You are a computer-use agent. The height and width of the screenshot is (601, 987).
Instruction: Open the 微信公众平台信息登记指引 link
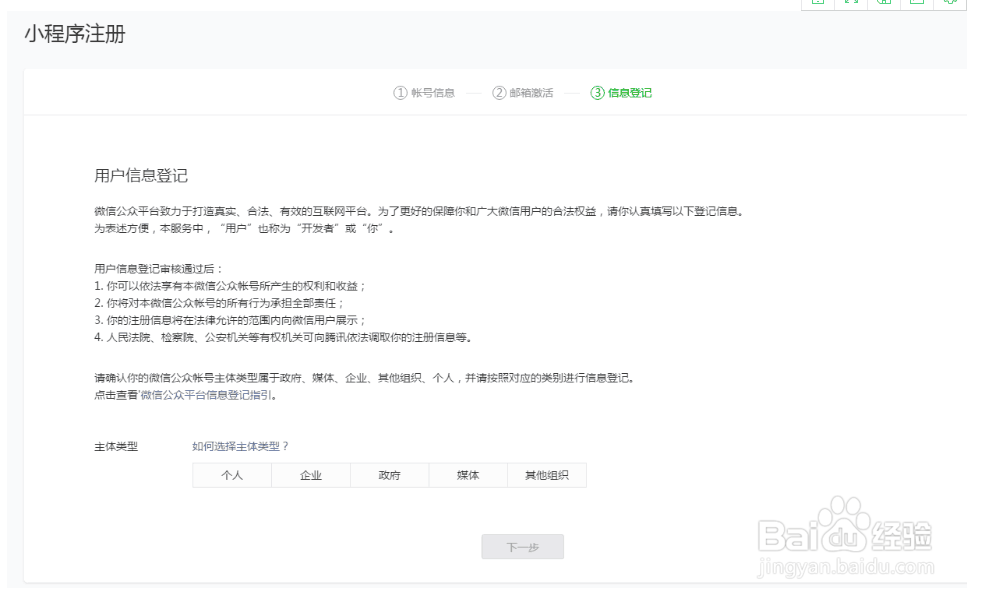206,395
